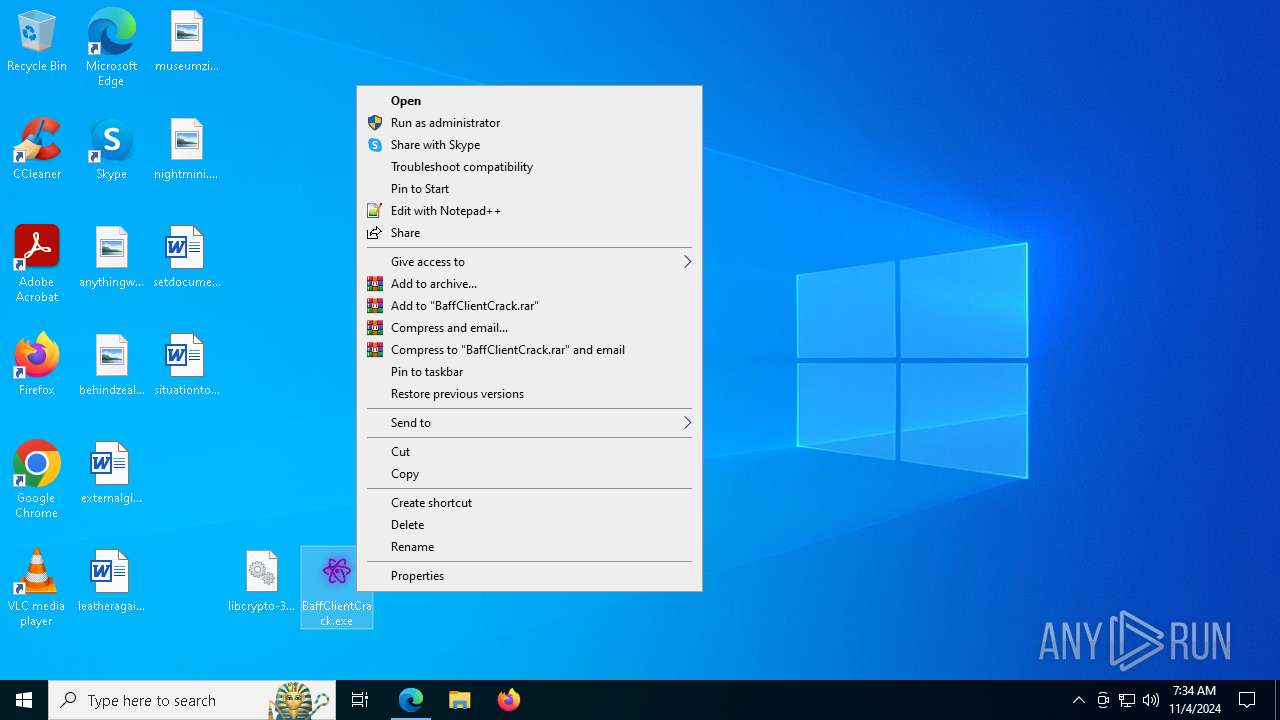Viewport: 1280px width, 720px height.
Task: Select the CCleaner desktop shortcut
Action: 37,150
